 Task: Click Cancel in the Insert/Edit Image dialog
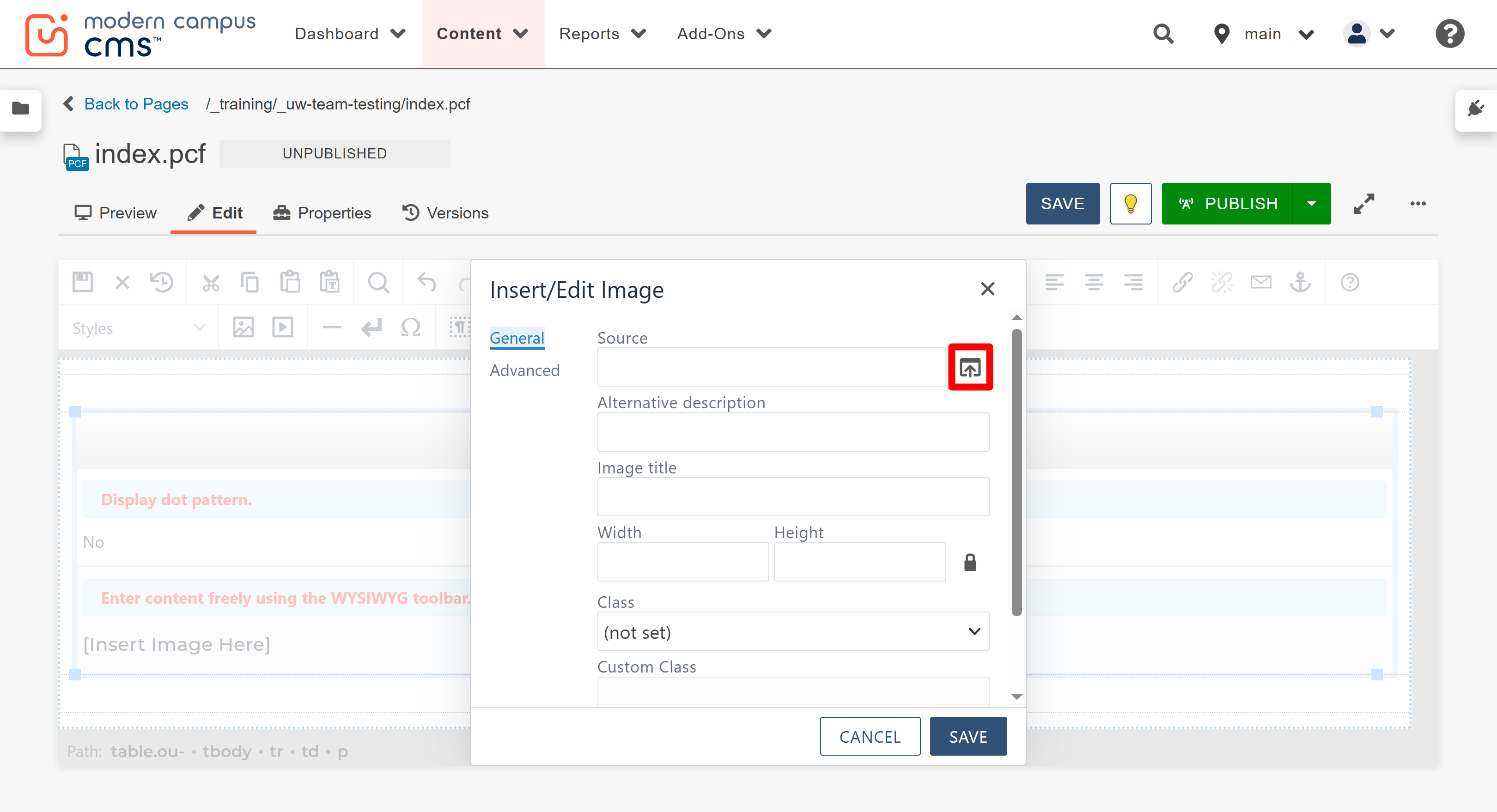pyautogui.click(x=870, y=736)
